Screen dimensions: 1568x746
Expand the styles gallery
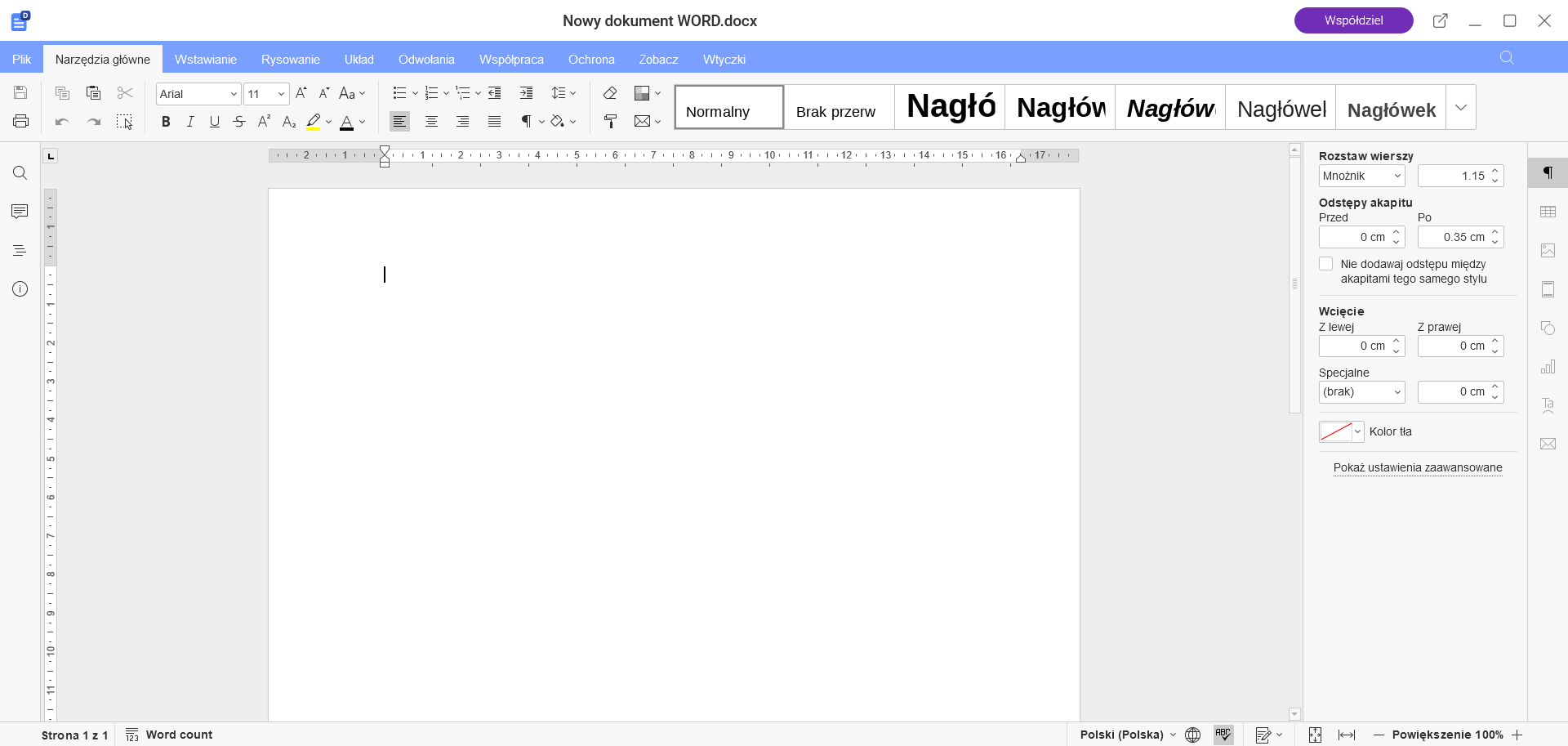[x=1461, y=108]
